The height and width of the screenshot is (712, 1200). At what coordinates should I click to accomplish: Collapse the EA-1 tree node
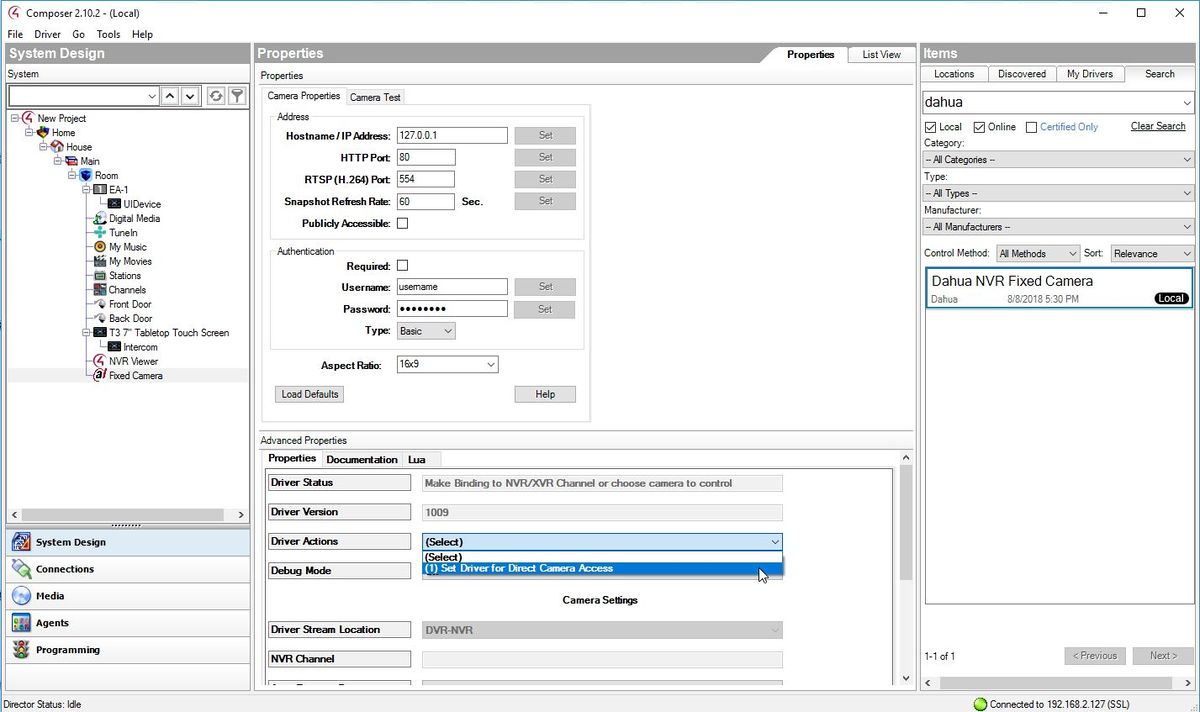[x=86, y=190]
